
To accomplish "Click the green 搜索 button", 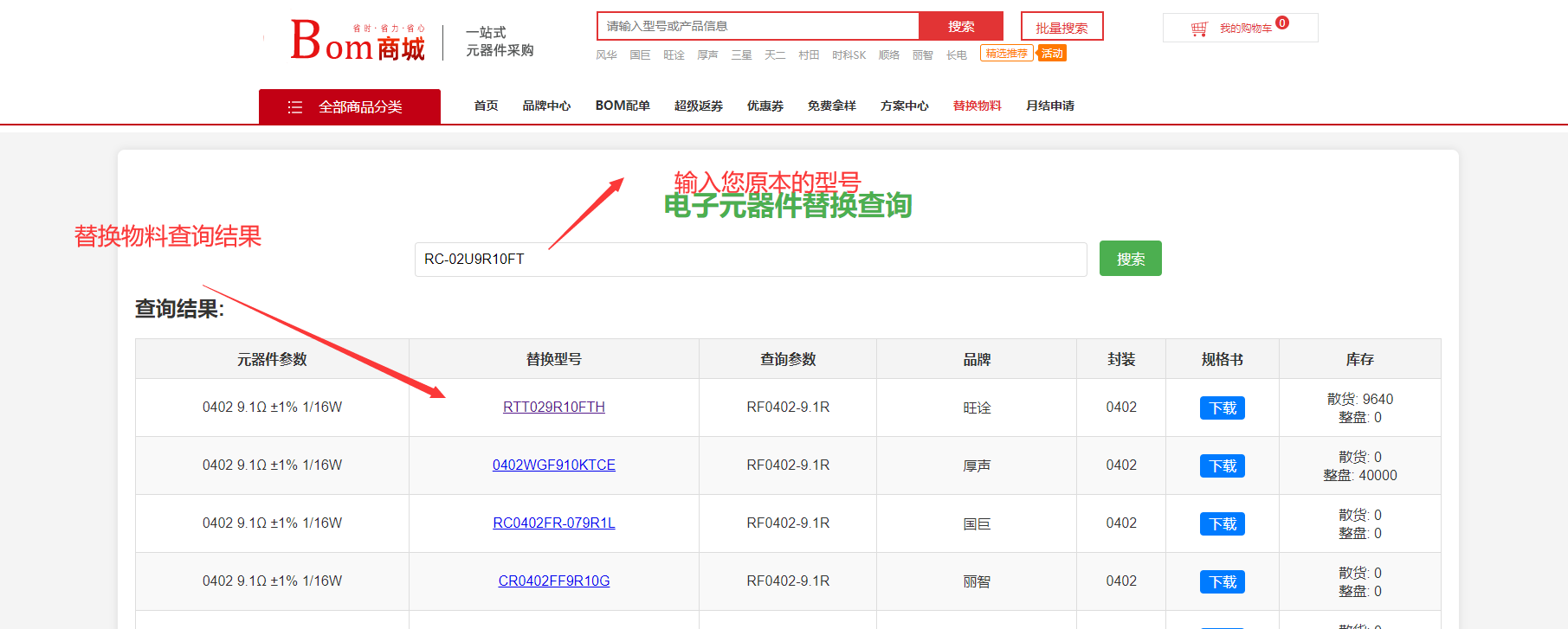I will click(x=1131, y=259).
